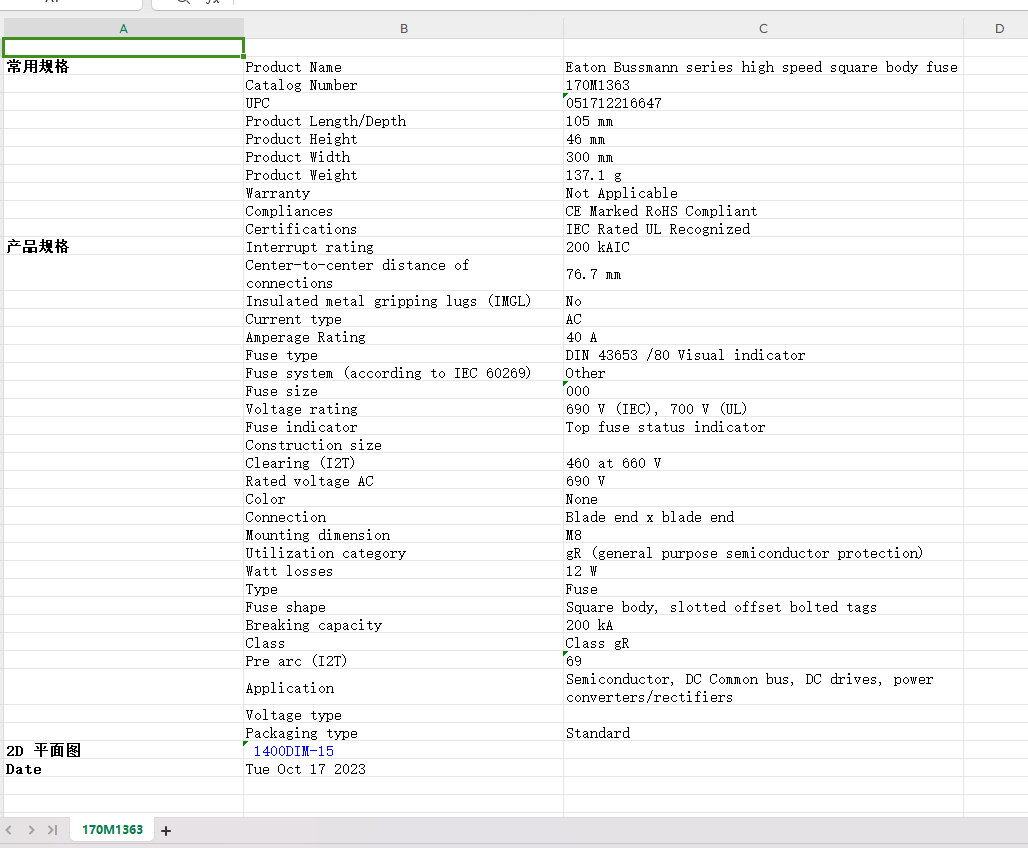Select the 170M1363 sheet tab

click(x=112, y=830)
